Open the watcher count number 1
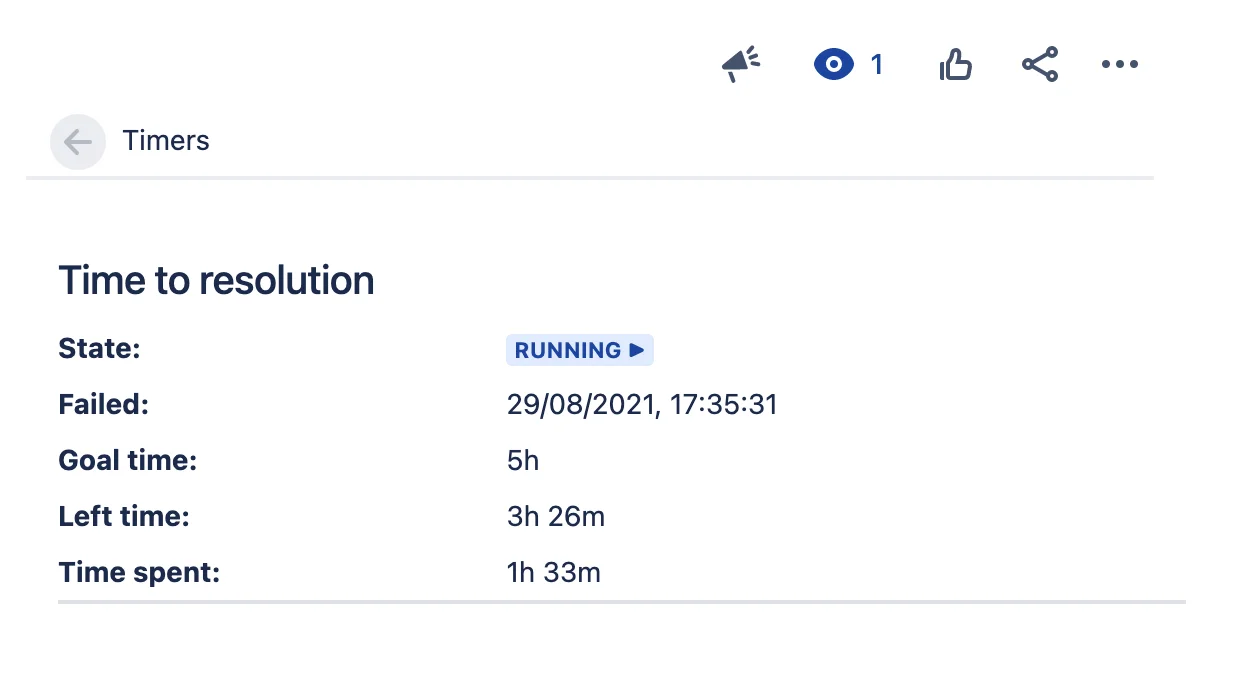The image size is (1256, 694). [877, 66]
